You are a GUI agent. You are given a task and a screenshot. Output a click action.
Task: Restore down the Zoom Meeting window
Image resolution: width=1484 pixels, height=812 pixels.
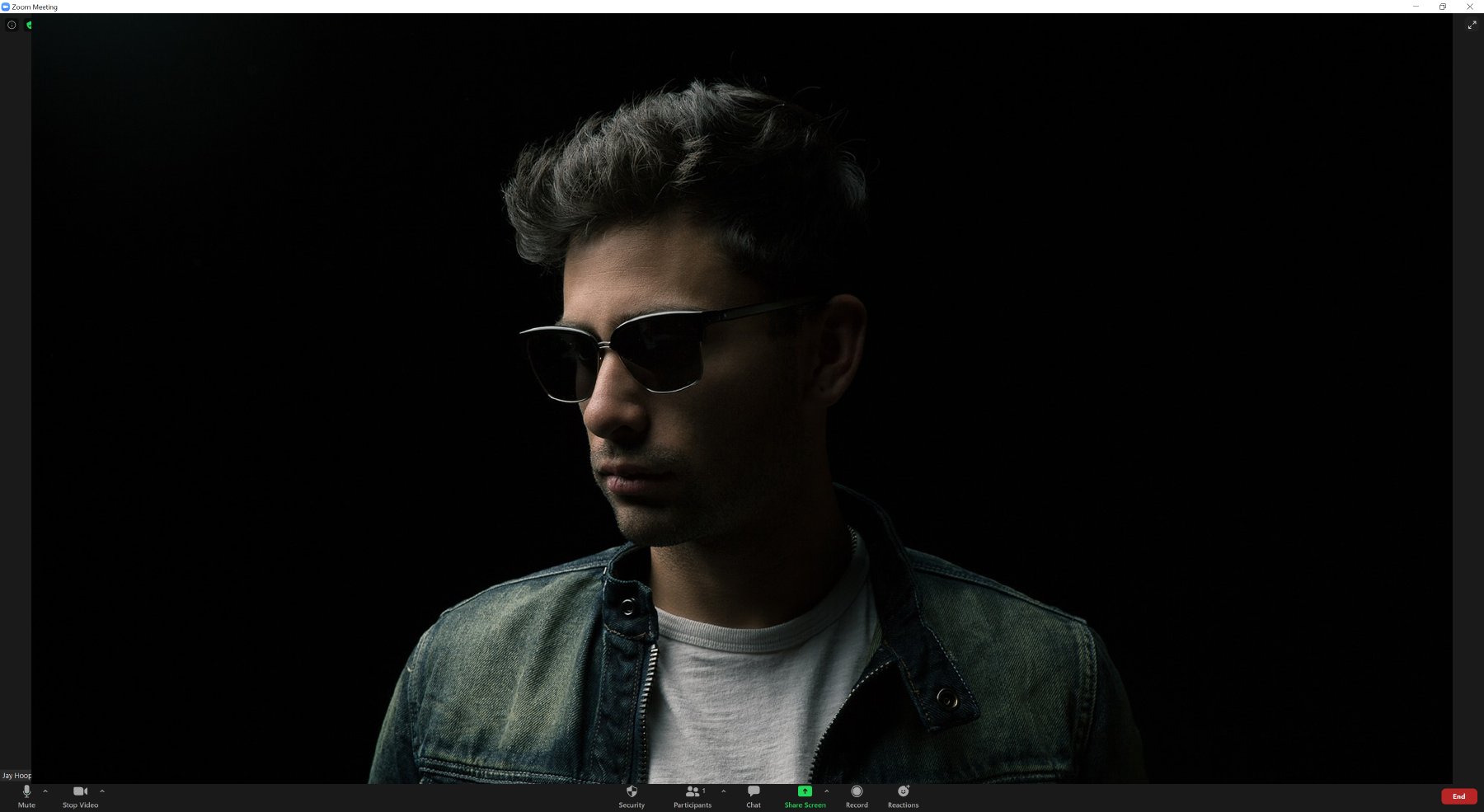pyautogui.click(x=1443, y=7)
